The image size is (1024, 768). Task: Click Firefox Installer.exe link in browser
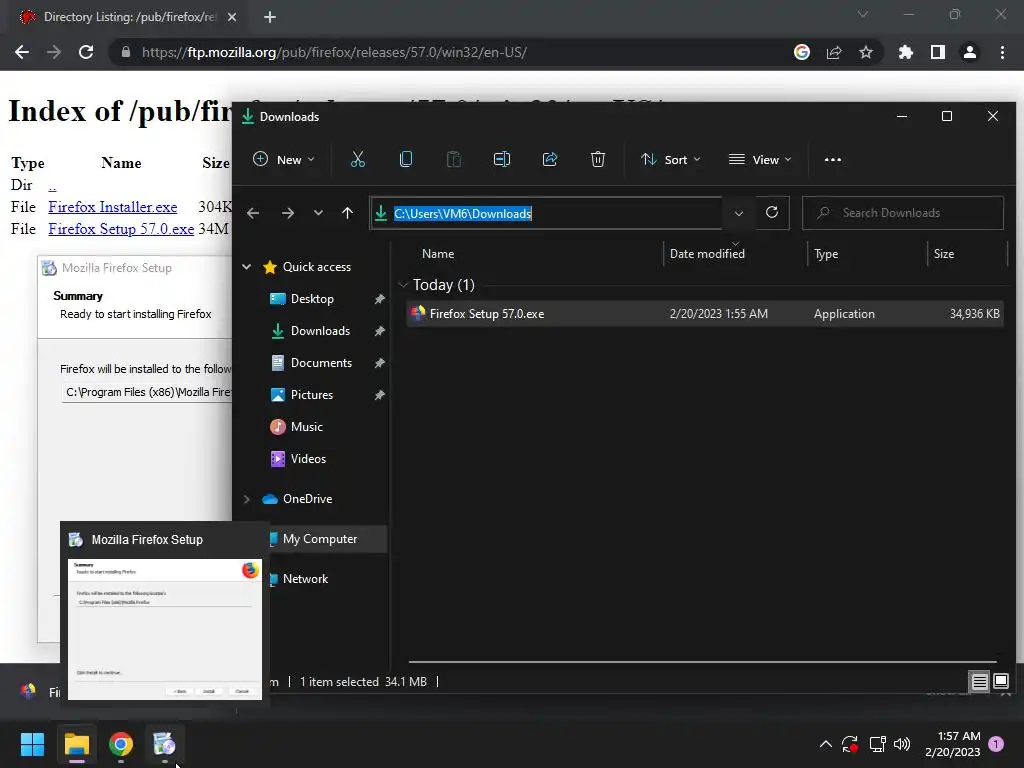(112, 207)
